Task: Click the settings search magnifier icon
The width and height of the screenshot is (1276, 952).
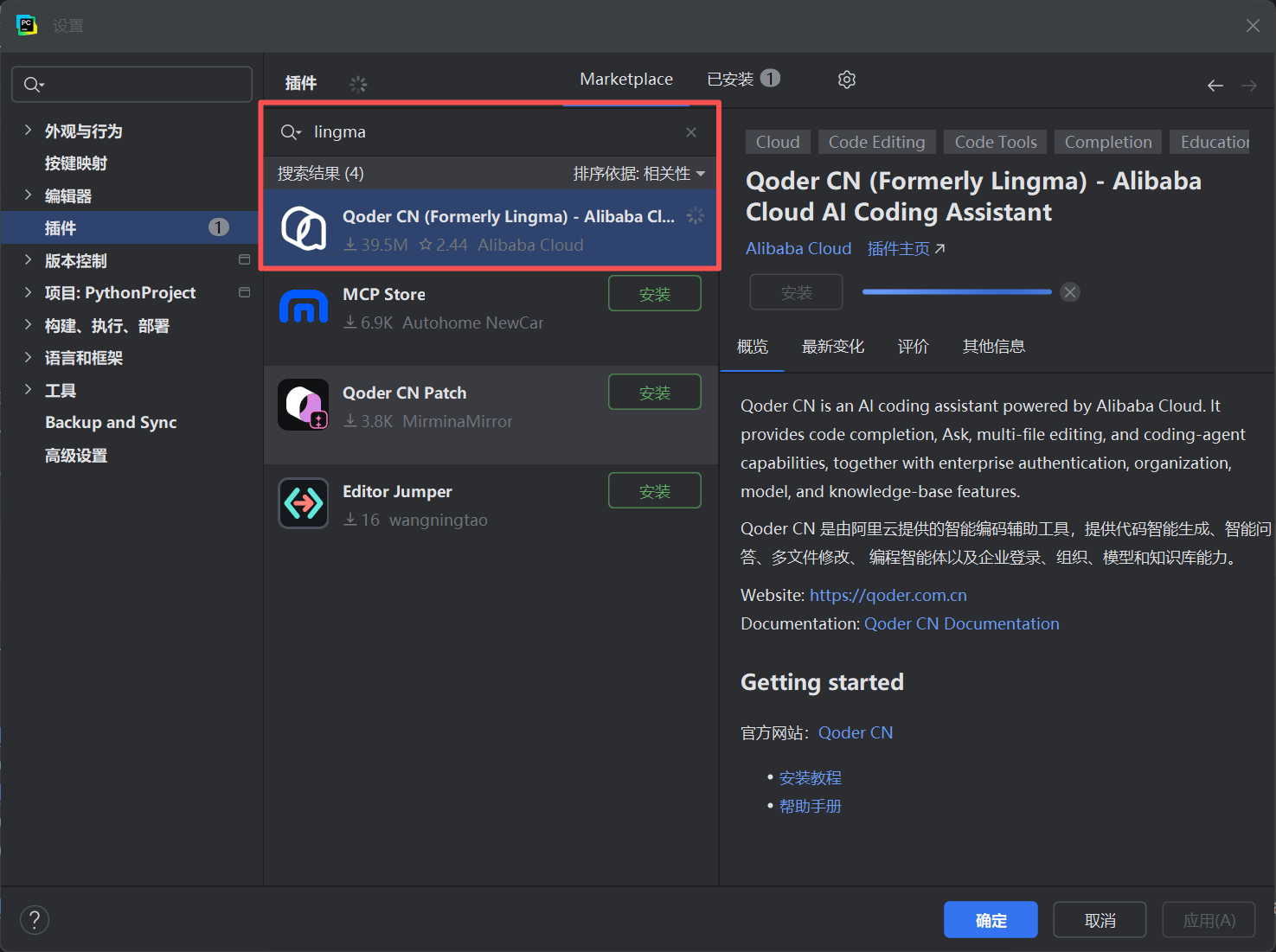Action: [x=34, y=85]
